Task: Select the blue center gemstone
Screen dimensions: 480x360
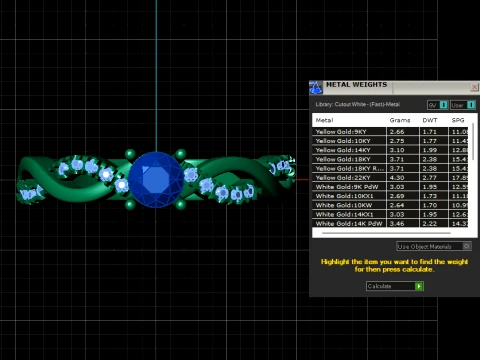Action: tap(156, 180)
